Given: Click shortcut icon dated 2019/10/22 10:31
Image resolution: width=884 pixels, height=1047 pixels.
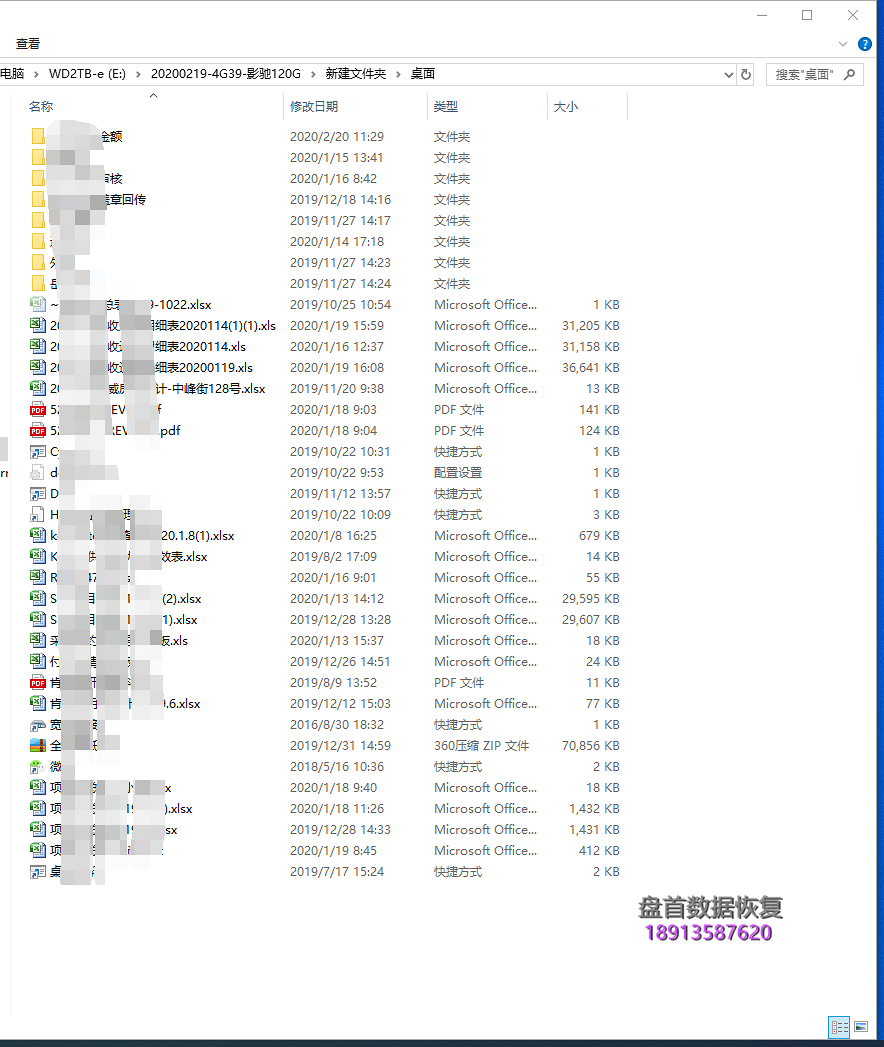Looking at the screenshot, I should click(38, 452).
